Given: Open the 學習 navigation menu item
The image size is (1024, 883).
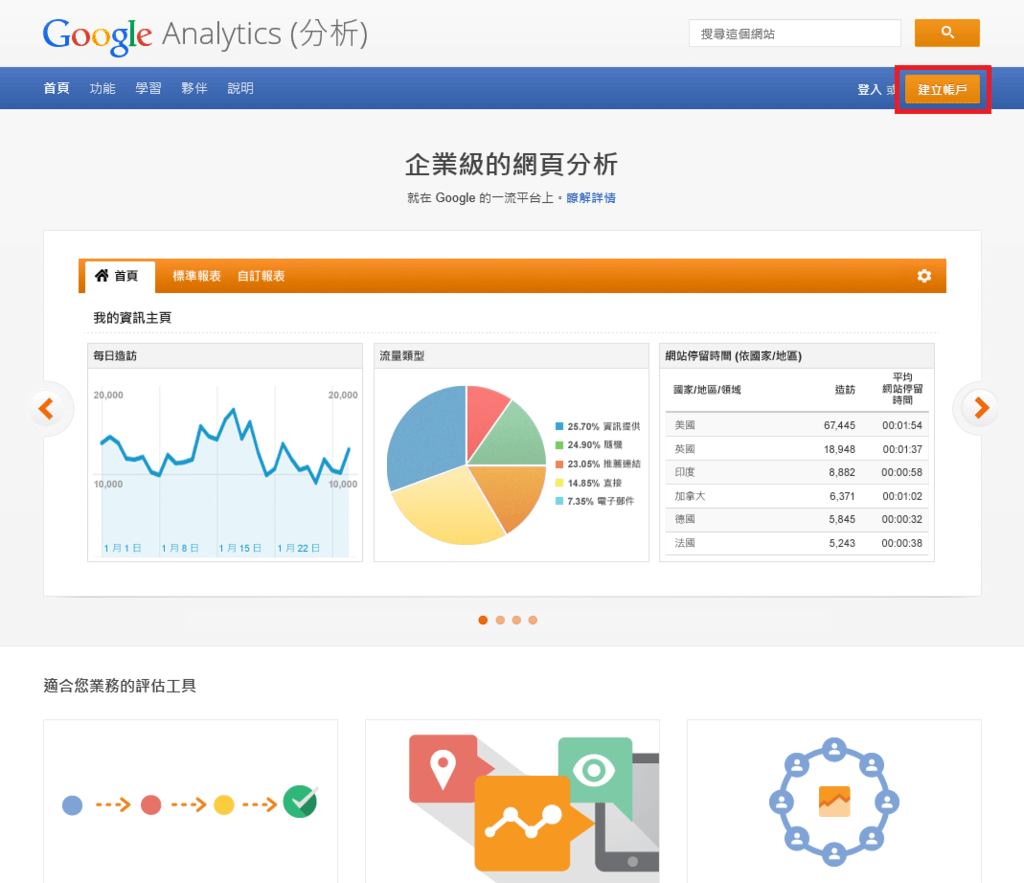Looking at the screenshot, I should click(x=148, y=88).
